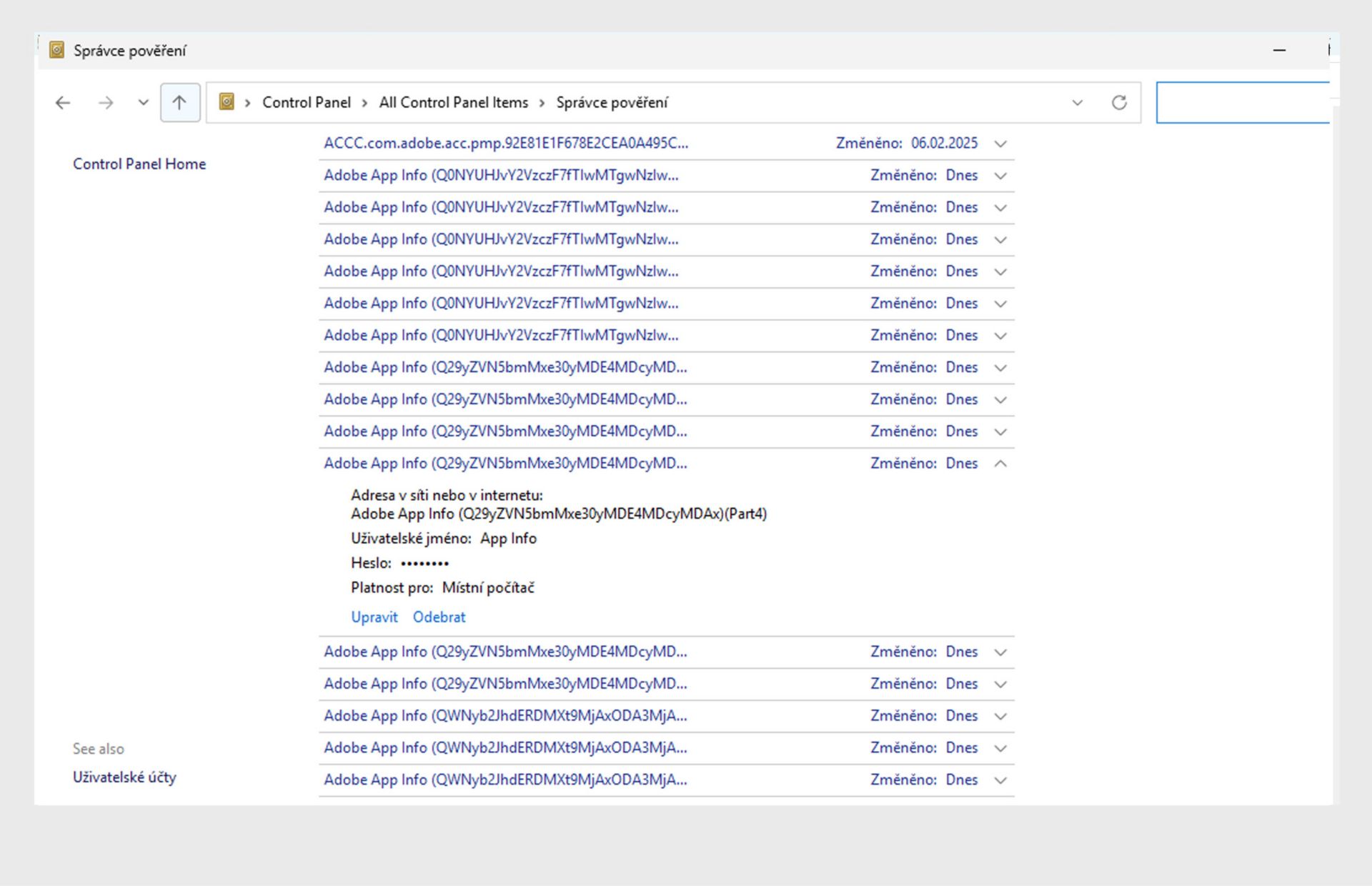Screen dimensions: 1372x886
Task: Click Odebrat to remove credential
Action: (439, 617)
